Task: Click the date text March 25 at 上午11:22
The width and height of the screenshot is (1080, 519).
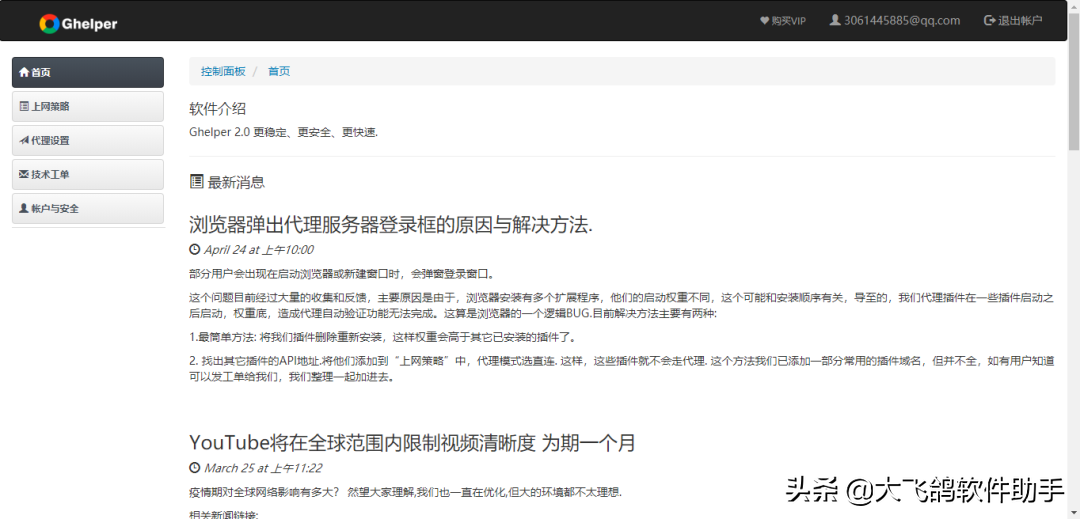Action: pos(263,468)
